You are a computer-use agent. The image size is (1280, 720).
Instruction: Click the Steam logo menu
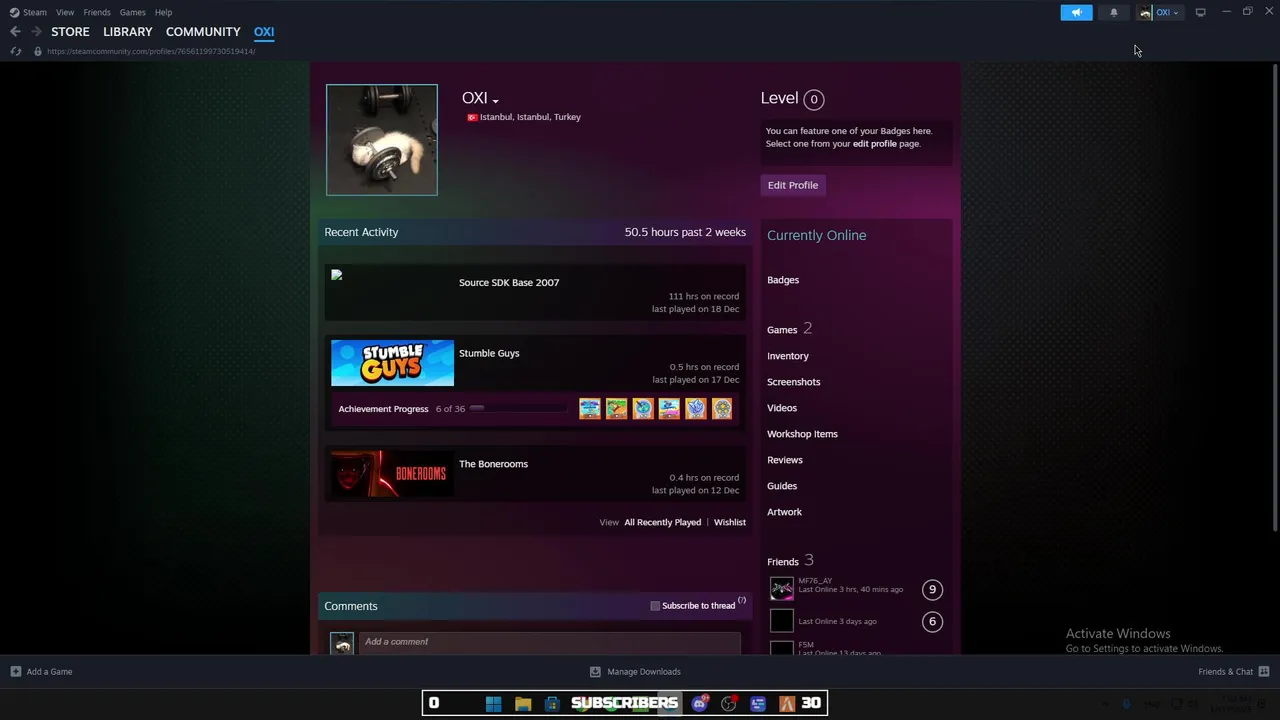pos(28,12)
